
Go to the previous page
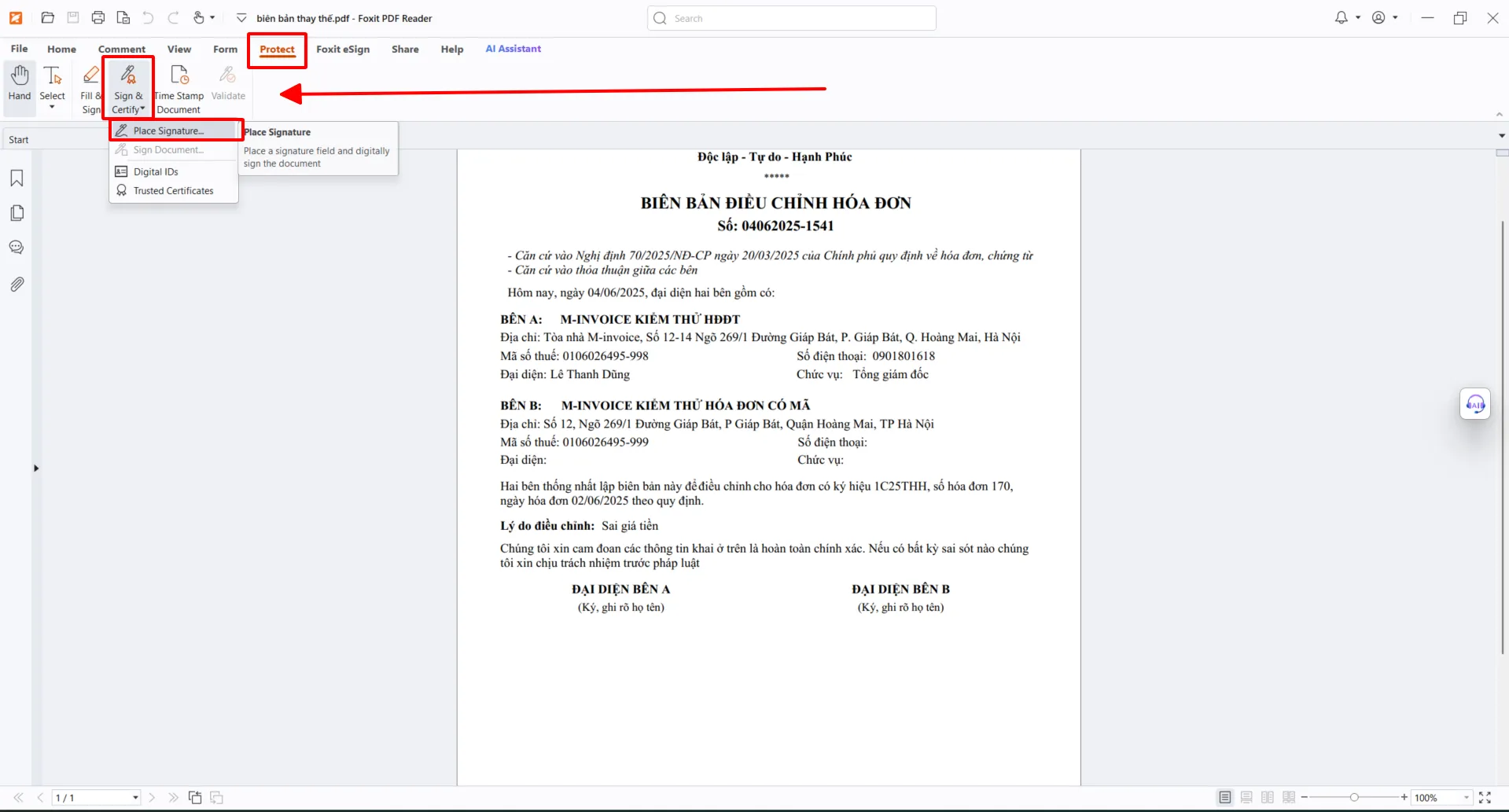[x=40, y=798]
